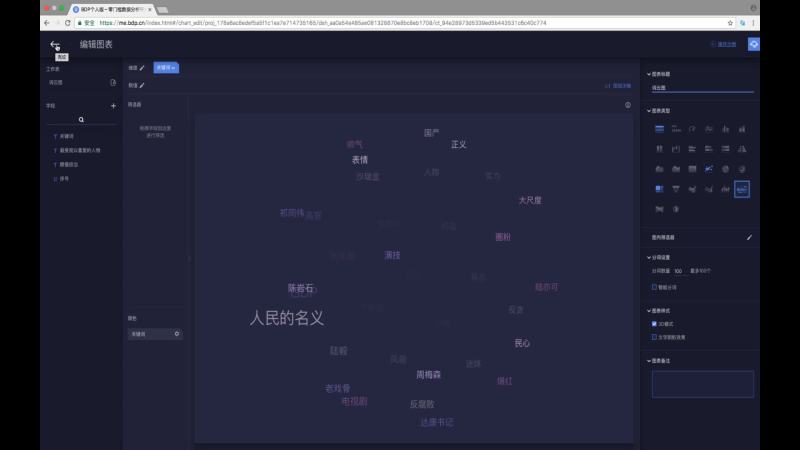Edit 图内筛选器 with the pencil icon
Viewport: 800px width, 450px height.
click(x=749, y=237)
